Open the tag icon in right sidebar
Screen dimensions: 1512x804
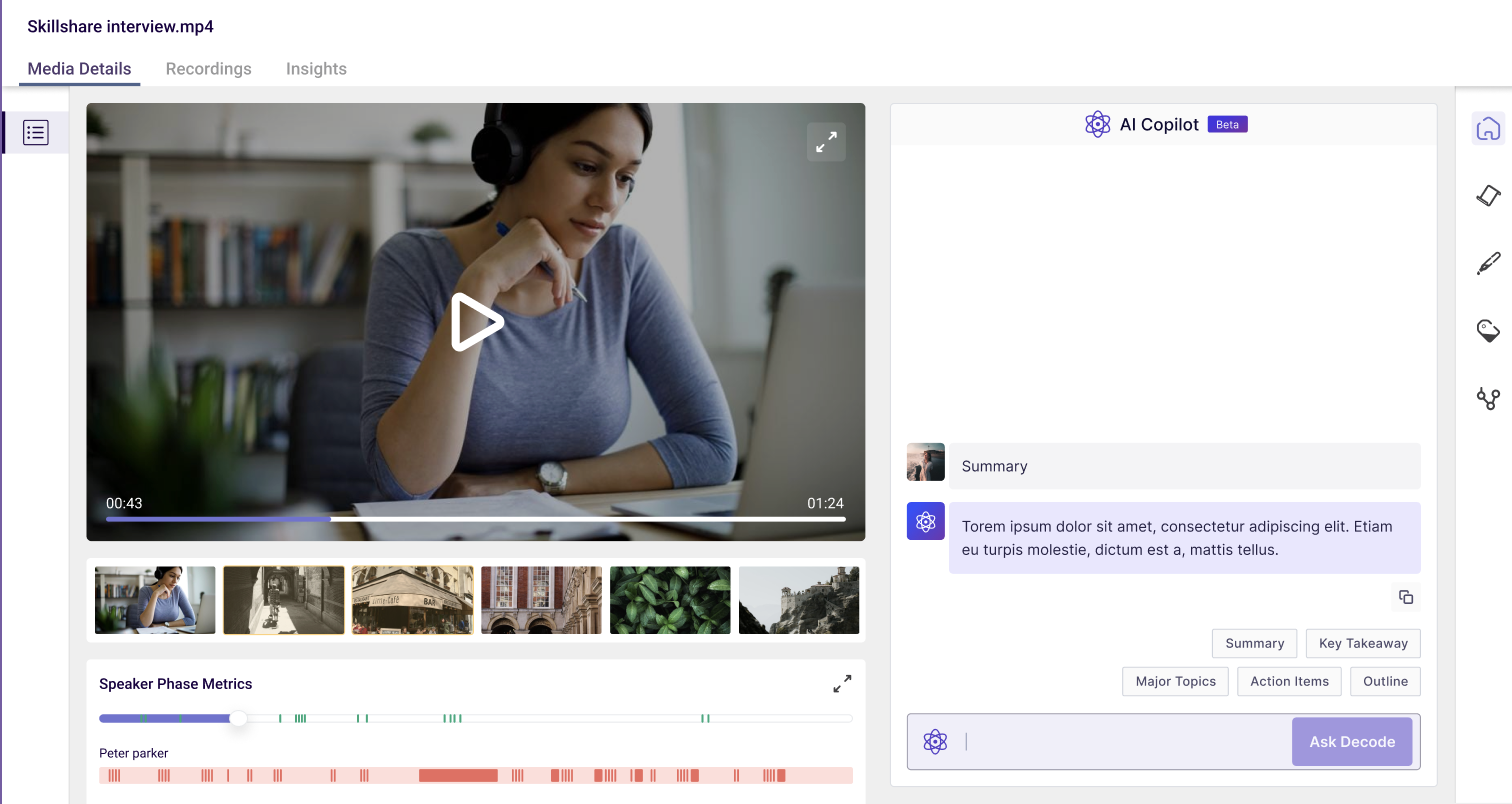tap(1488, 331)
